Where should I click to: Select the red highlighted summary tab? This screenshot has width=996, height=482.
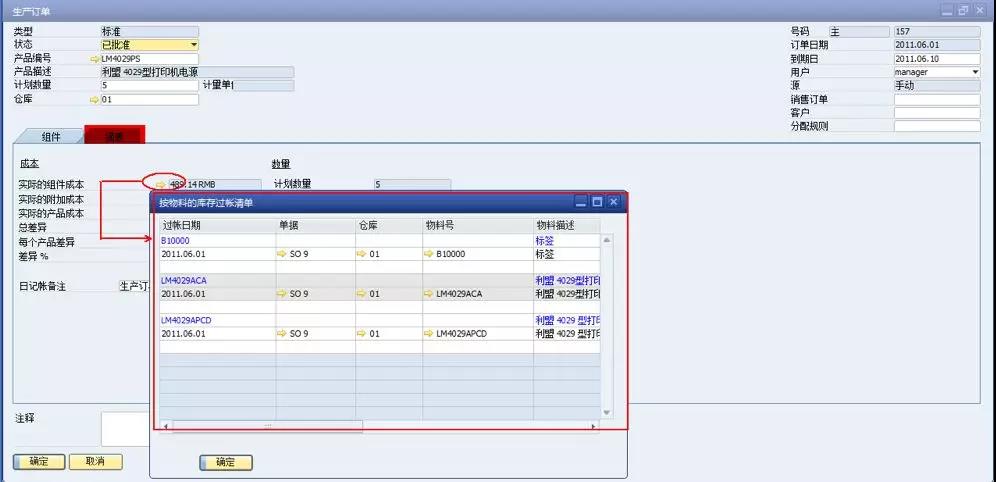pyautogui.click(x=114, y=135)
